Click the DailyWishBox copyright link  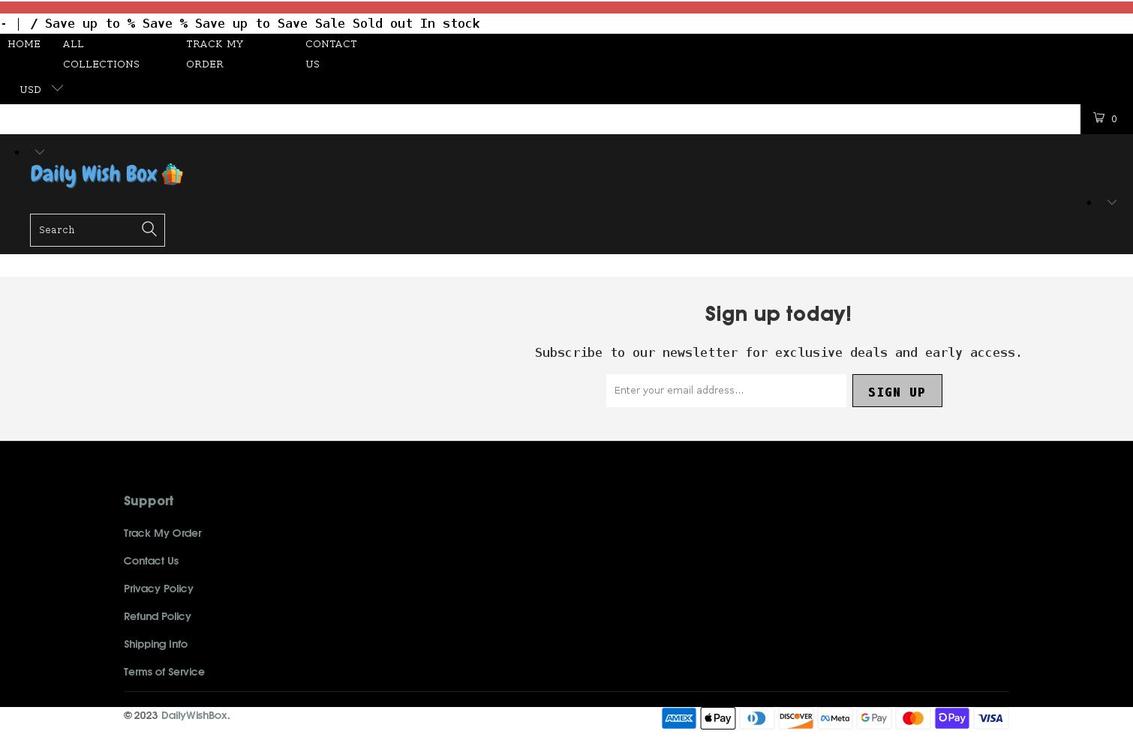point(194,715)
